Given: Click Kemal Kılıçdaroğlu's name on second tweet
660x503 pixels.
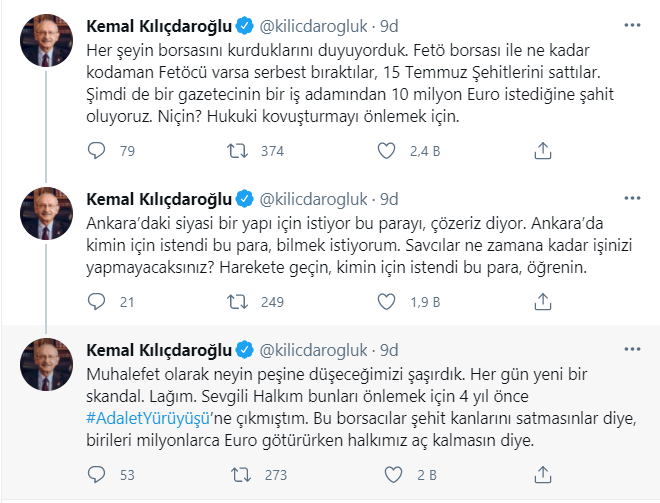Looking at the screenshot, I should point(159,197).
